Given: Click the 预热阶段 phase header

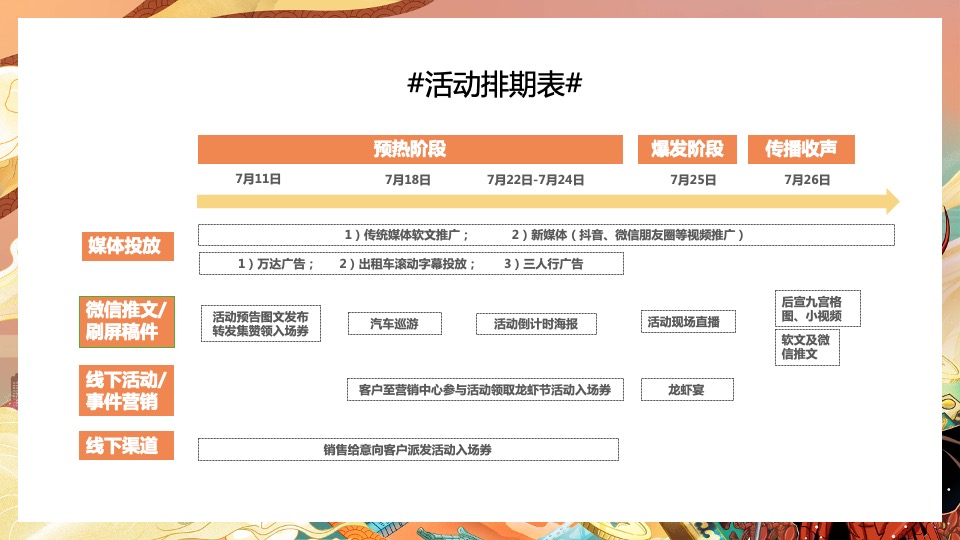Looking at the screenshot, I should [x=410, y=149].
